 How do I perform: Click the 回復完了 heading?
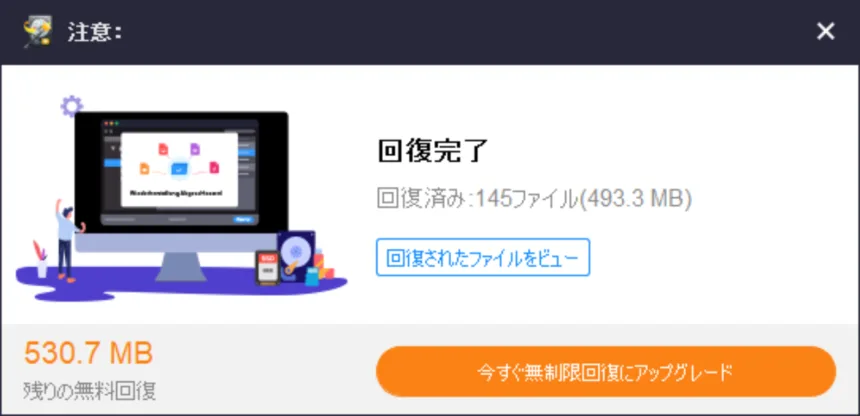click(x=433, y=150)
